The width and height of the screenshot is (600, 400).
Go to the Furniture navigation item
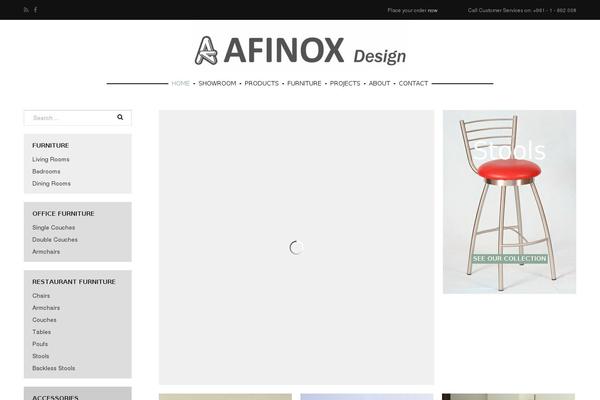coord(304,83)
